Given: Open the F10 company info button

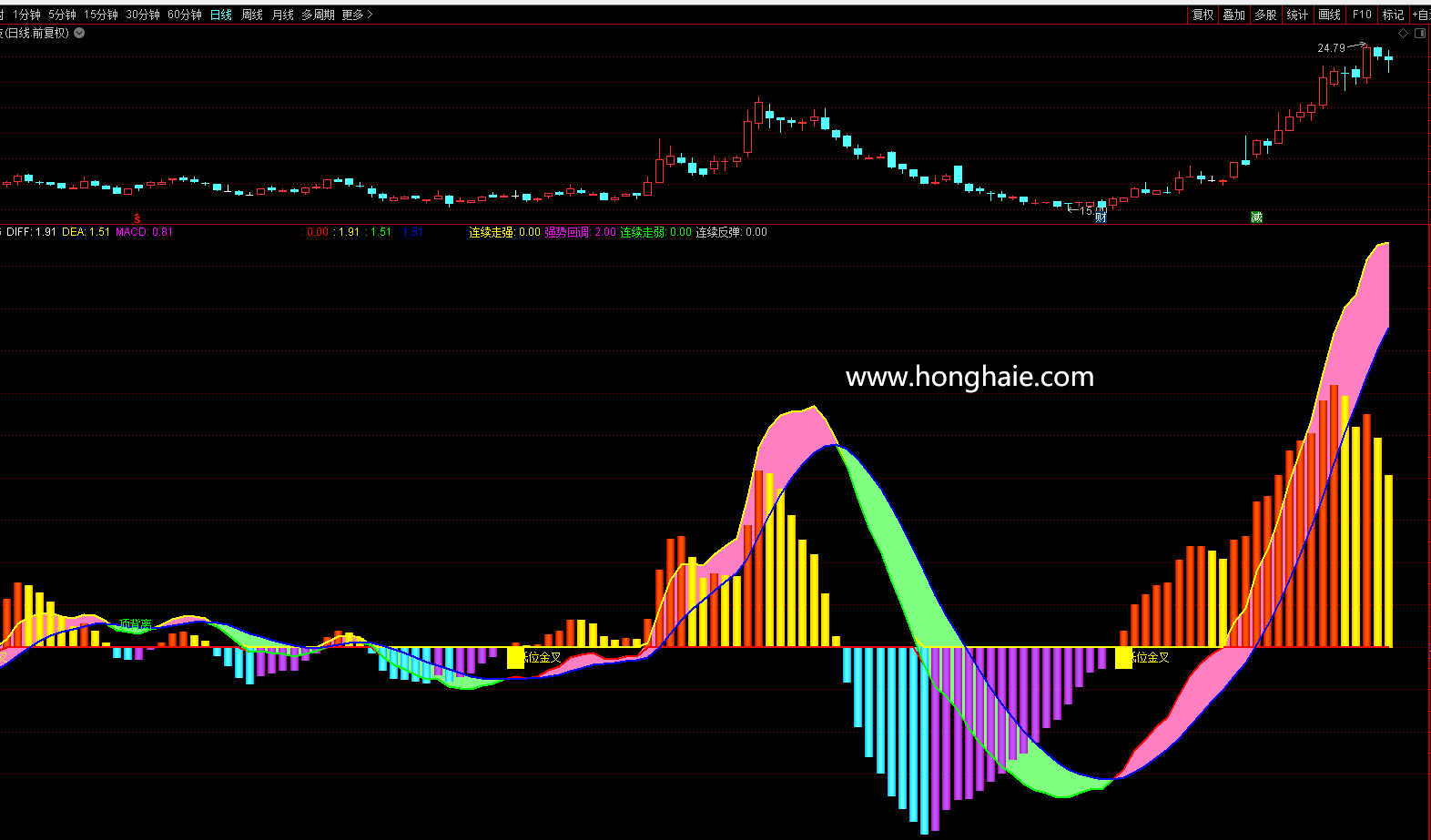Looking at the screenshot, I should click(1362, 15).
